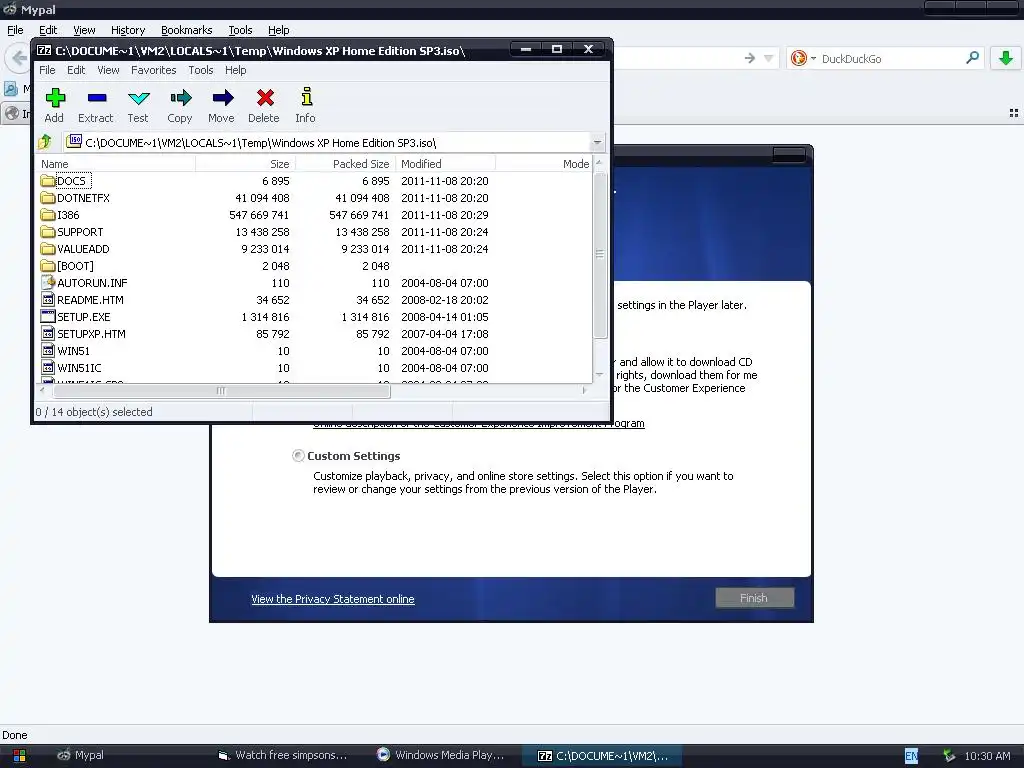Click the green downloads arrow in Mypal
Screen dimensions: 1024x768
pos(1006,58)
